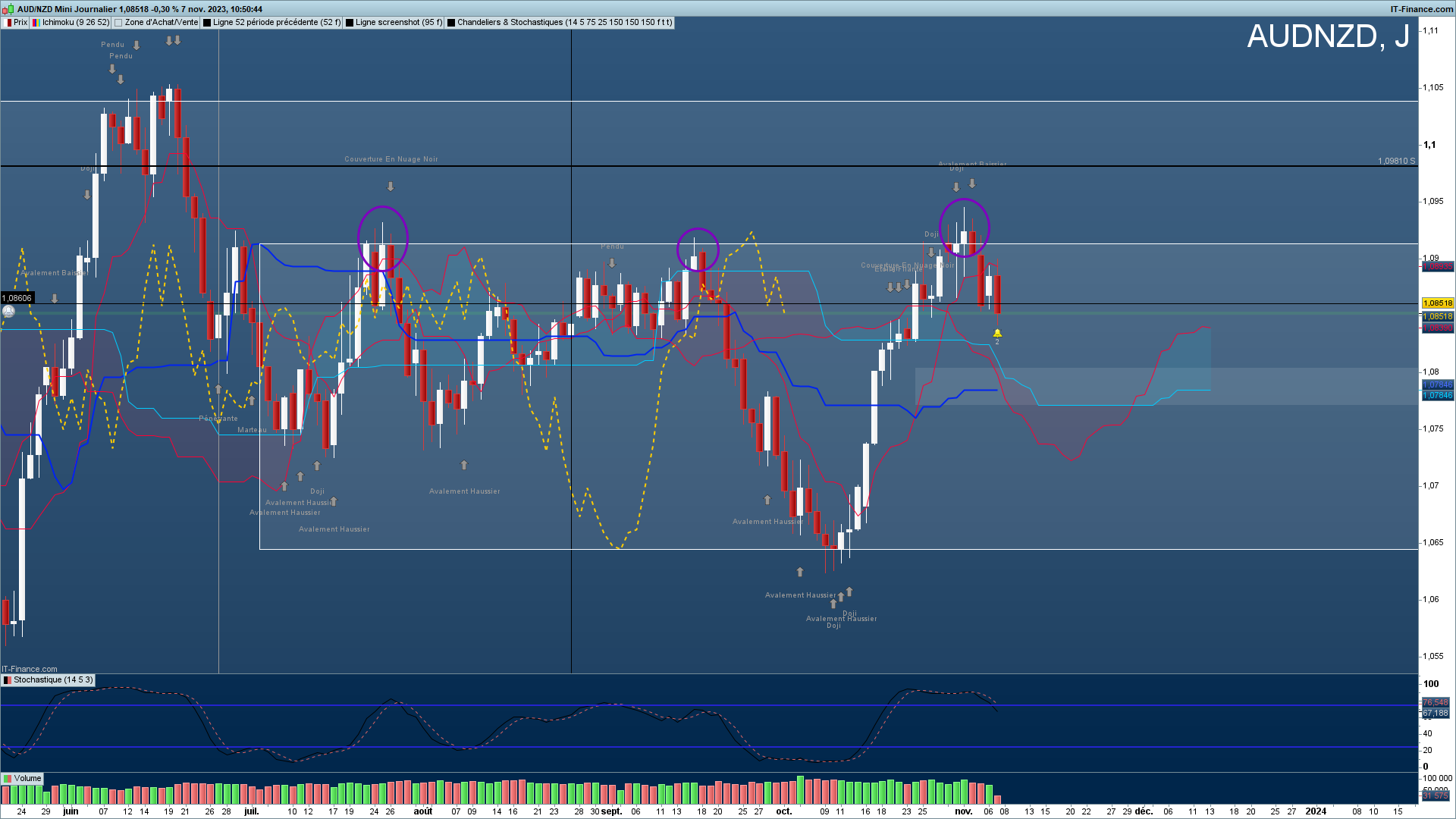This screenshot has height=819, width=1456.
Task: Select the Prix legend tab
Action: click(x=20, y=23)
